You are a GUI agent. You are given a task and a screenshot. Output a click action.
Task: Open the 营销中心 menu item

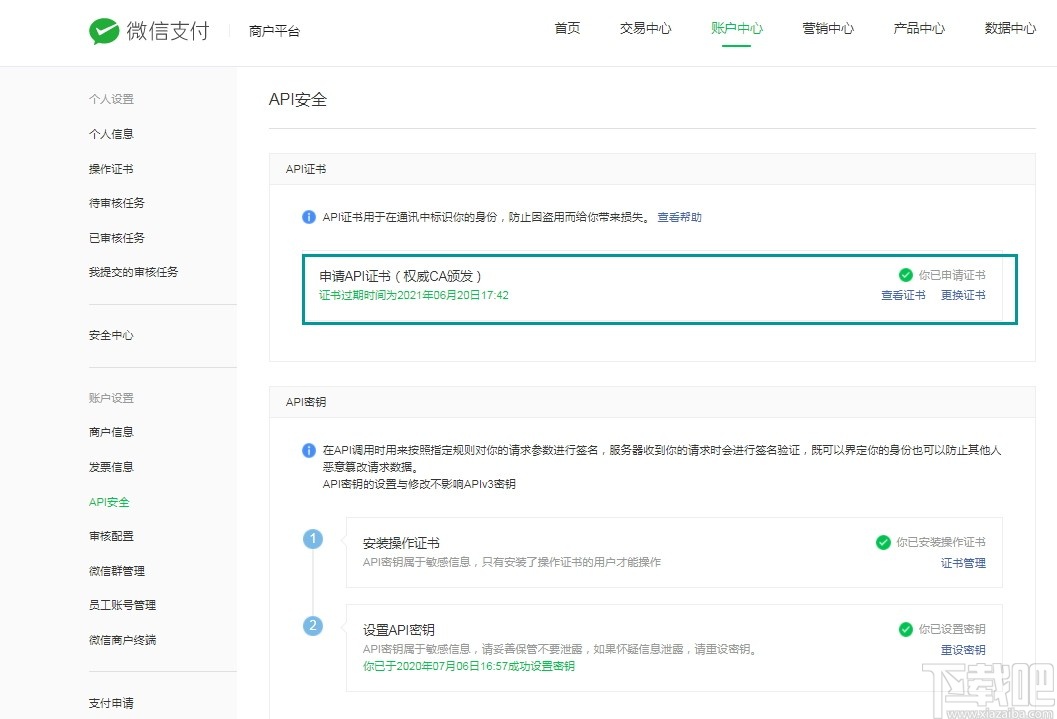click(828, 28)
